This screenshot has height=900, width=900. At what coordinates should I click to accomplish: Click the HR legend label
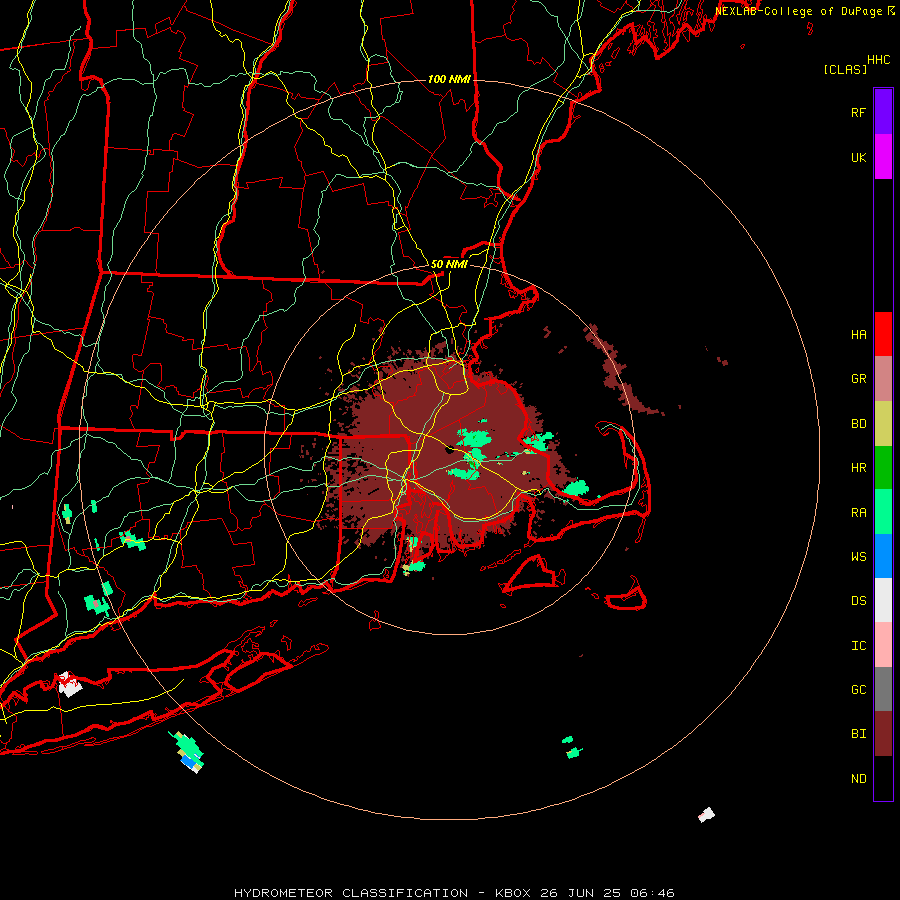pyautogui.click(x=858, y=468)
